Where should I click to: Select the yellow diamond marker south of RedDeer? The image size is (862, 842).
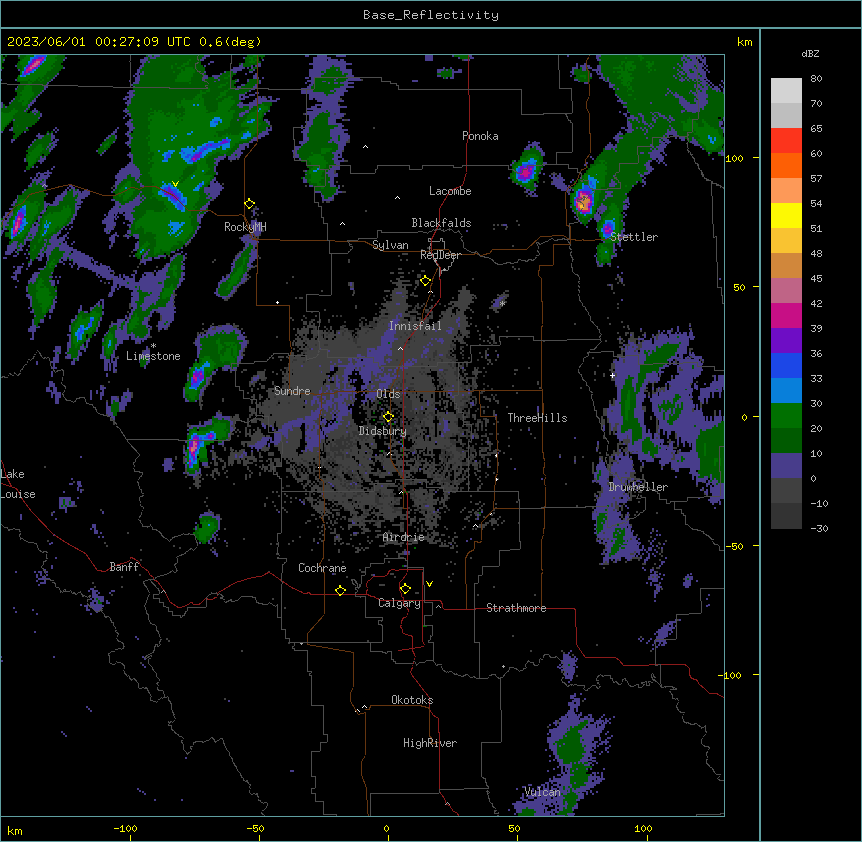tap(426, 281)
